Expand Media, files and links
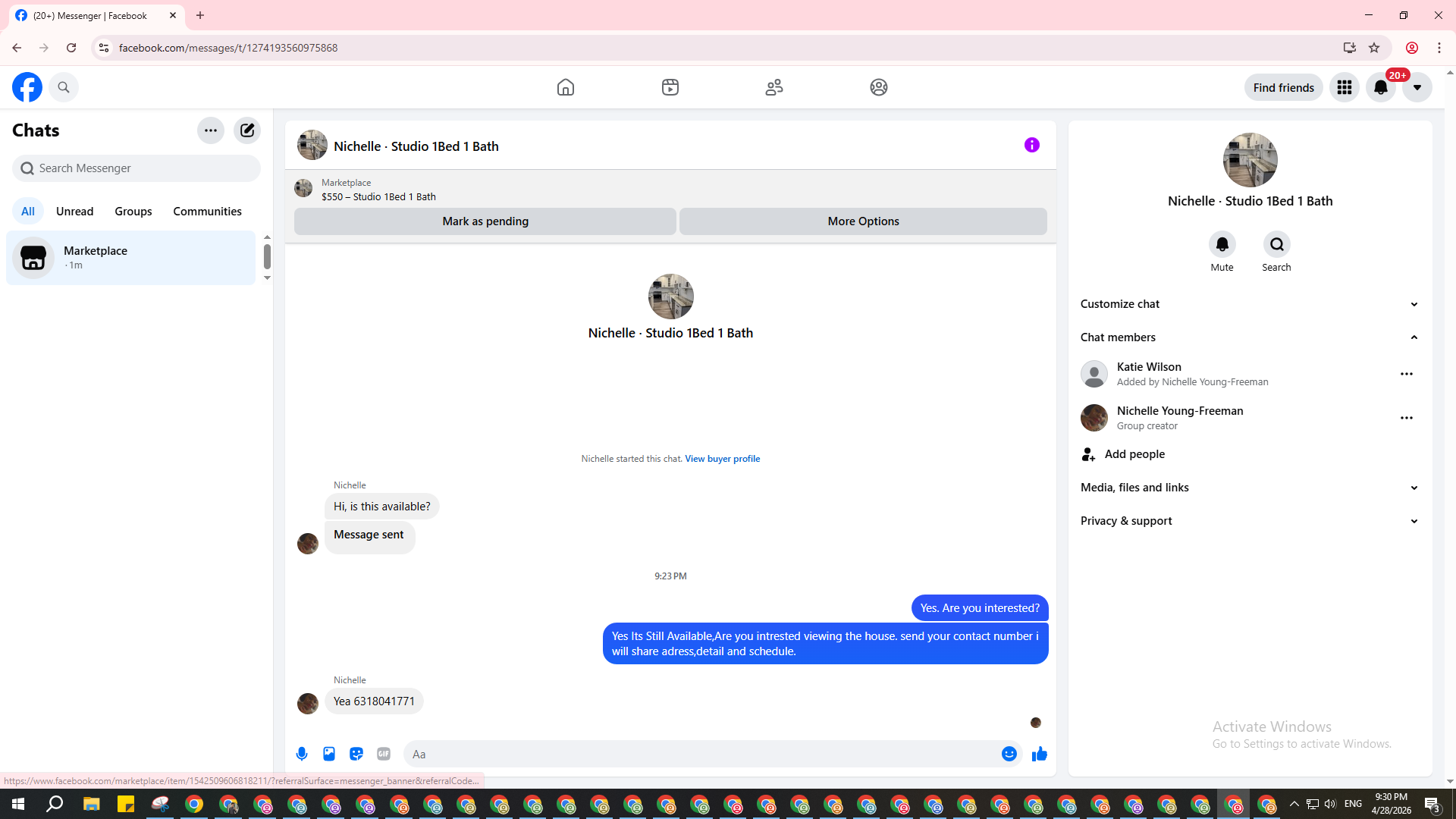The height and width of the screenshot is (819, 1456). point(1414,488)
